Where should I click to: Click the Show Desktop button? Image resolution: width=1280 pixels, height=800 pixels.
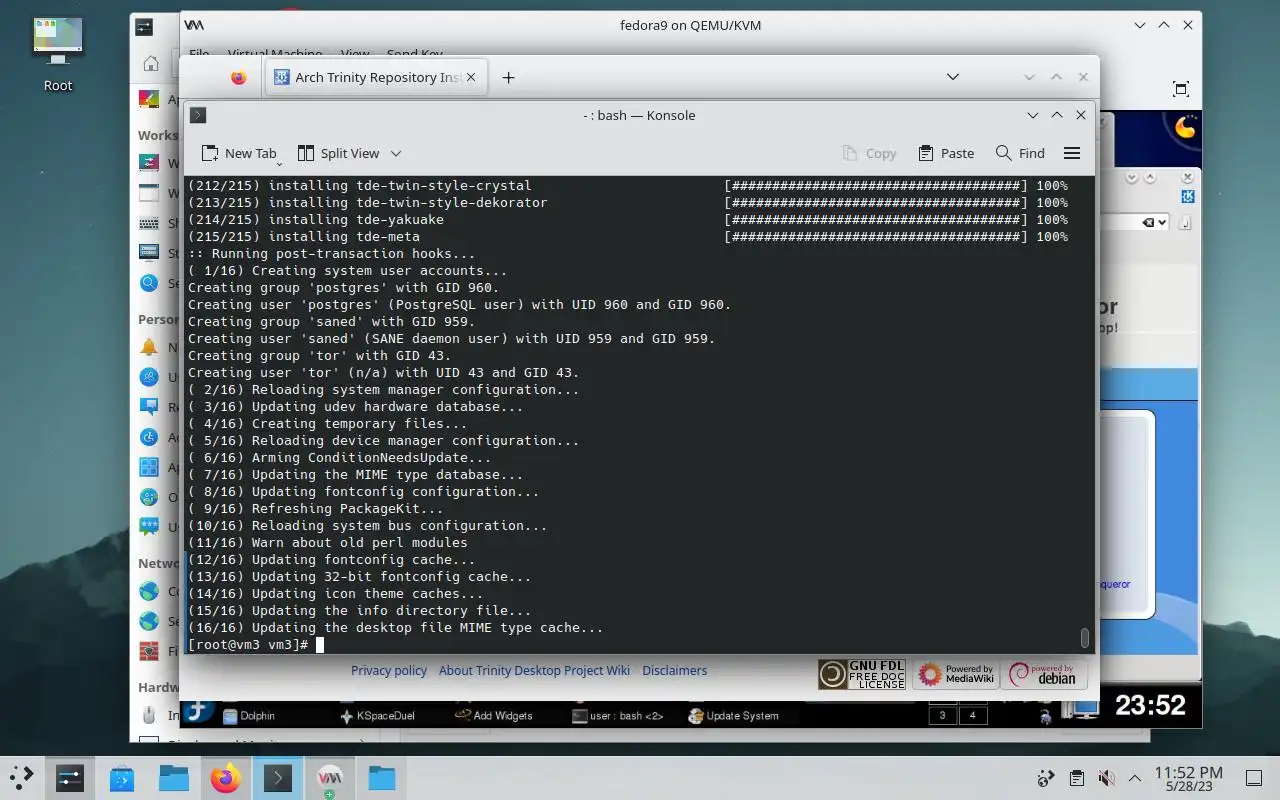pyautogui.click(x=1254, y=778)
